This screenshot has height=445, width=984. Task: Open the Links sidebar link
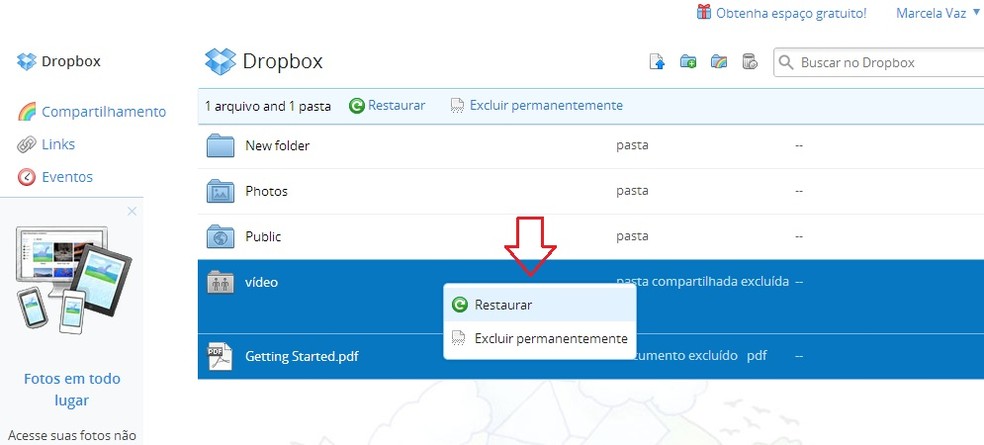[58, 144]
